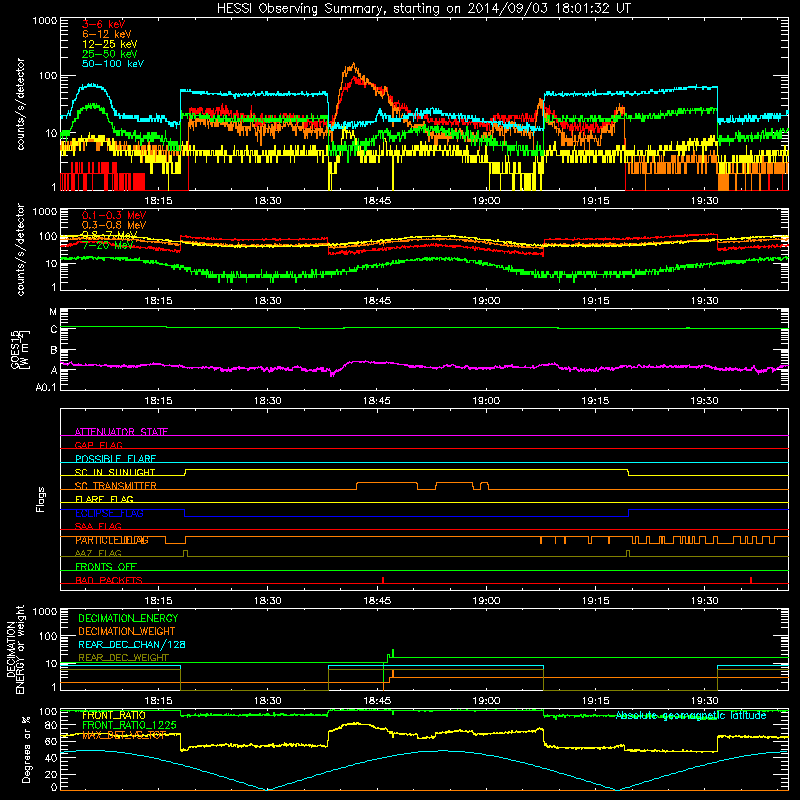Click the 'M' class tick on GOES panel
The image size is (800, 800).
click(53, 312)
